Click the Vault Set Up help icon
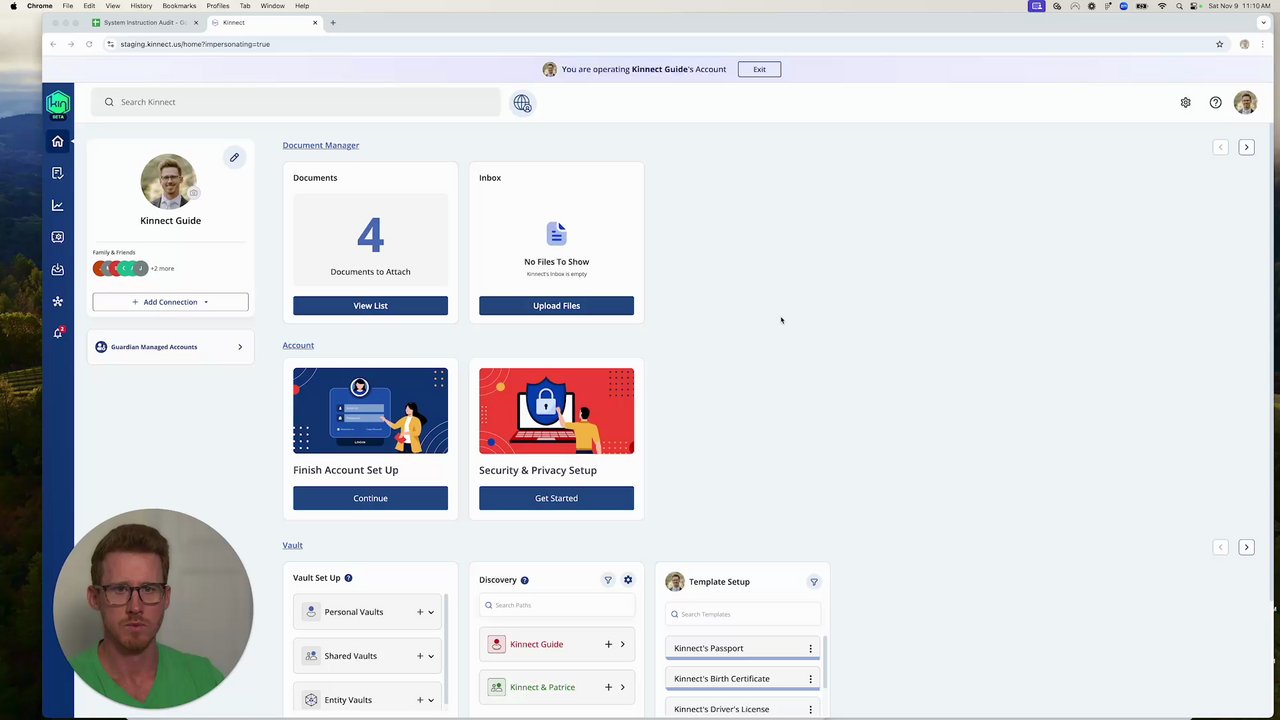The width and height of the screenshot is (1280, 720). [348, 578]
